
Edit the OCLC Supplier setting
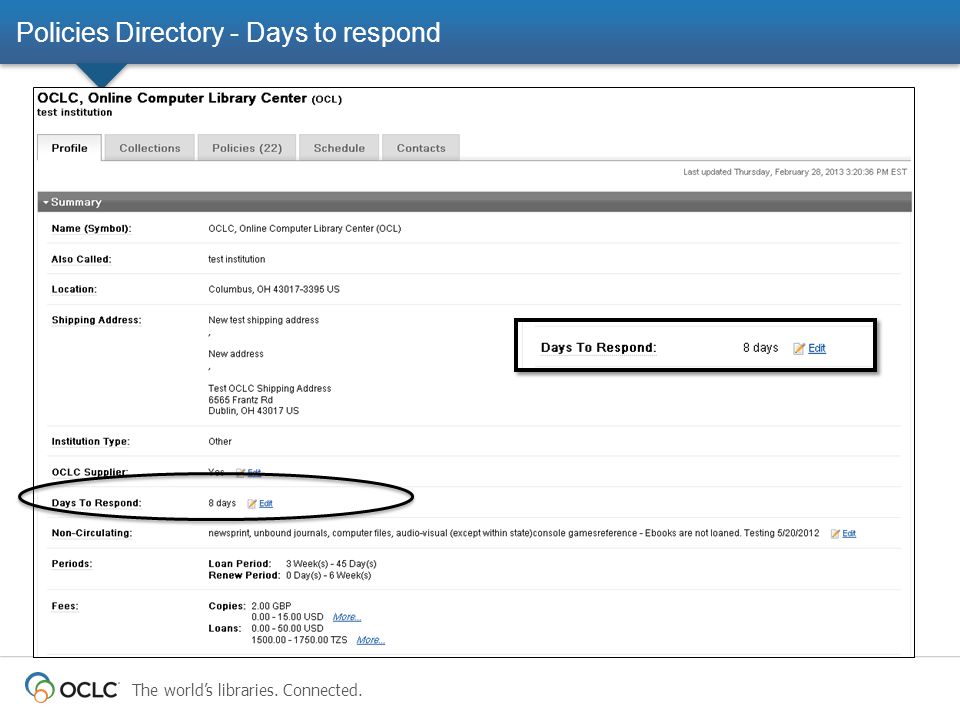254,472
